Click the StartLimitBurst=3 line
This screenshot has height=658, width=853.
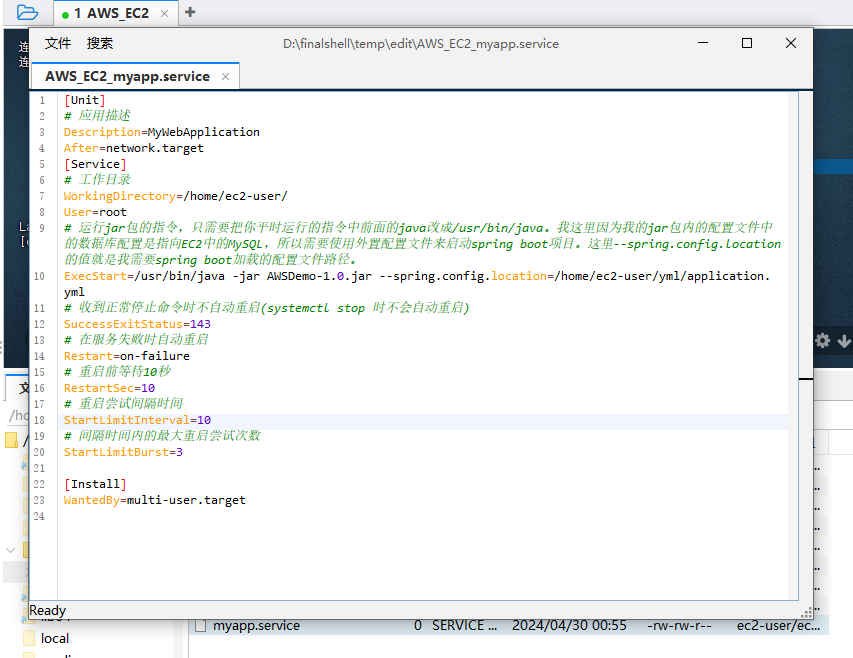click(x=123, y=452)
